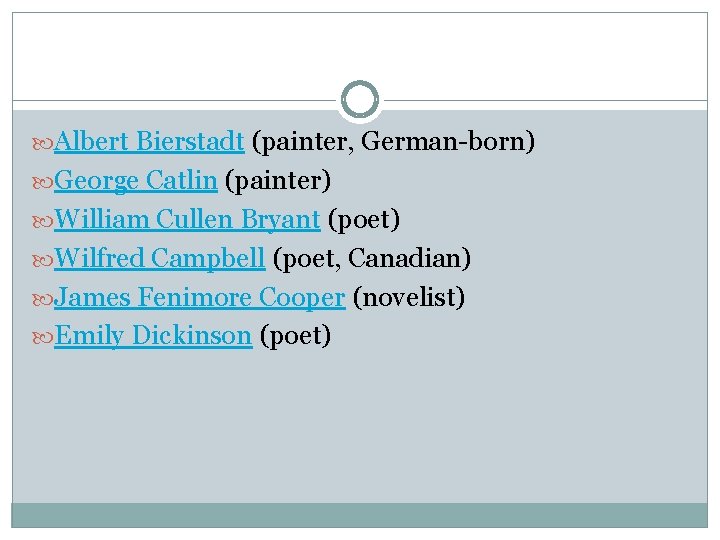Open the Emily Dickinson link
The image size is (720, 540).
153,336
